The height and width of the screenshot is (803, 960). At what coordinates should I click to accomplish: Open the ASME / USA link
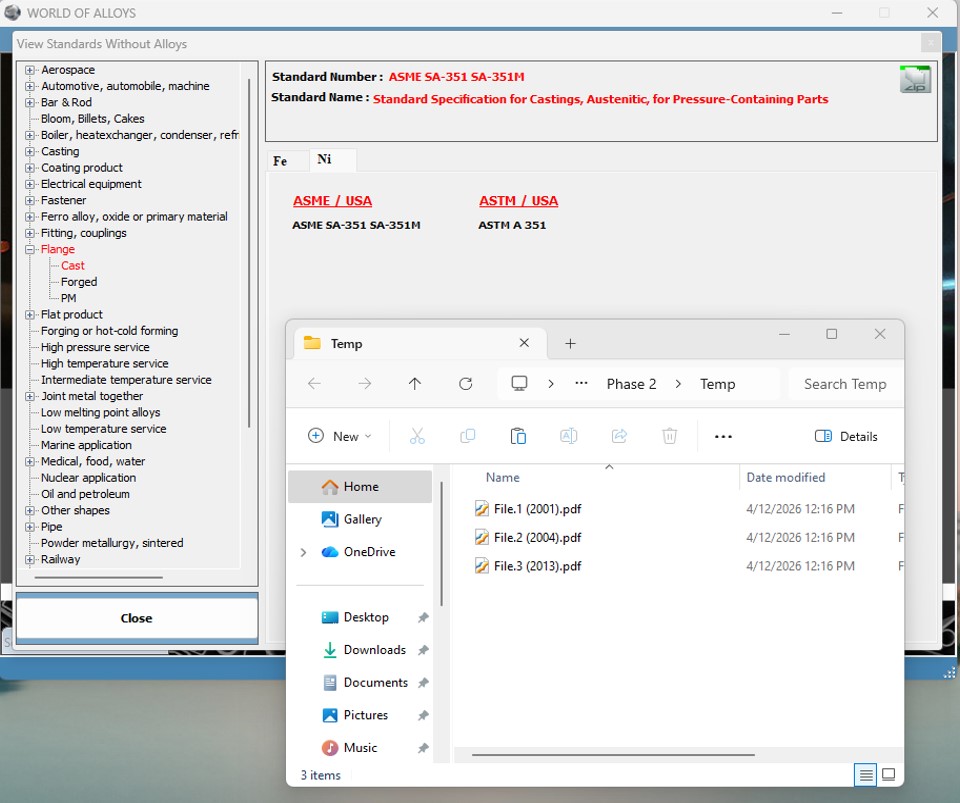pyautogui.click(x=332, y=201)
